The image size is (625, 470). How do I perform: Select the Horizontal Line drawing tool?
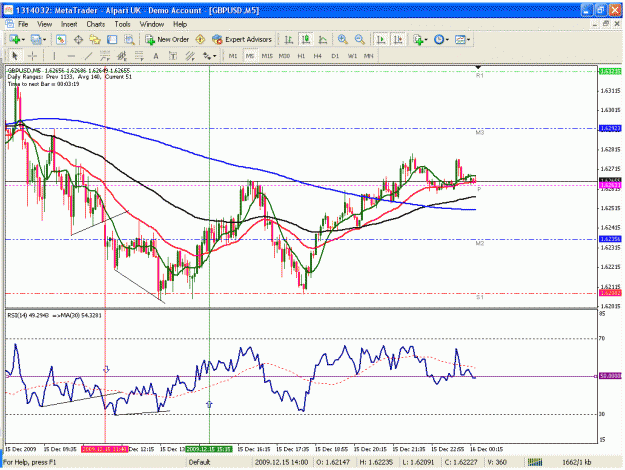coord(71,56)
